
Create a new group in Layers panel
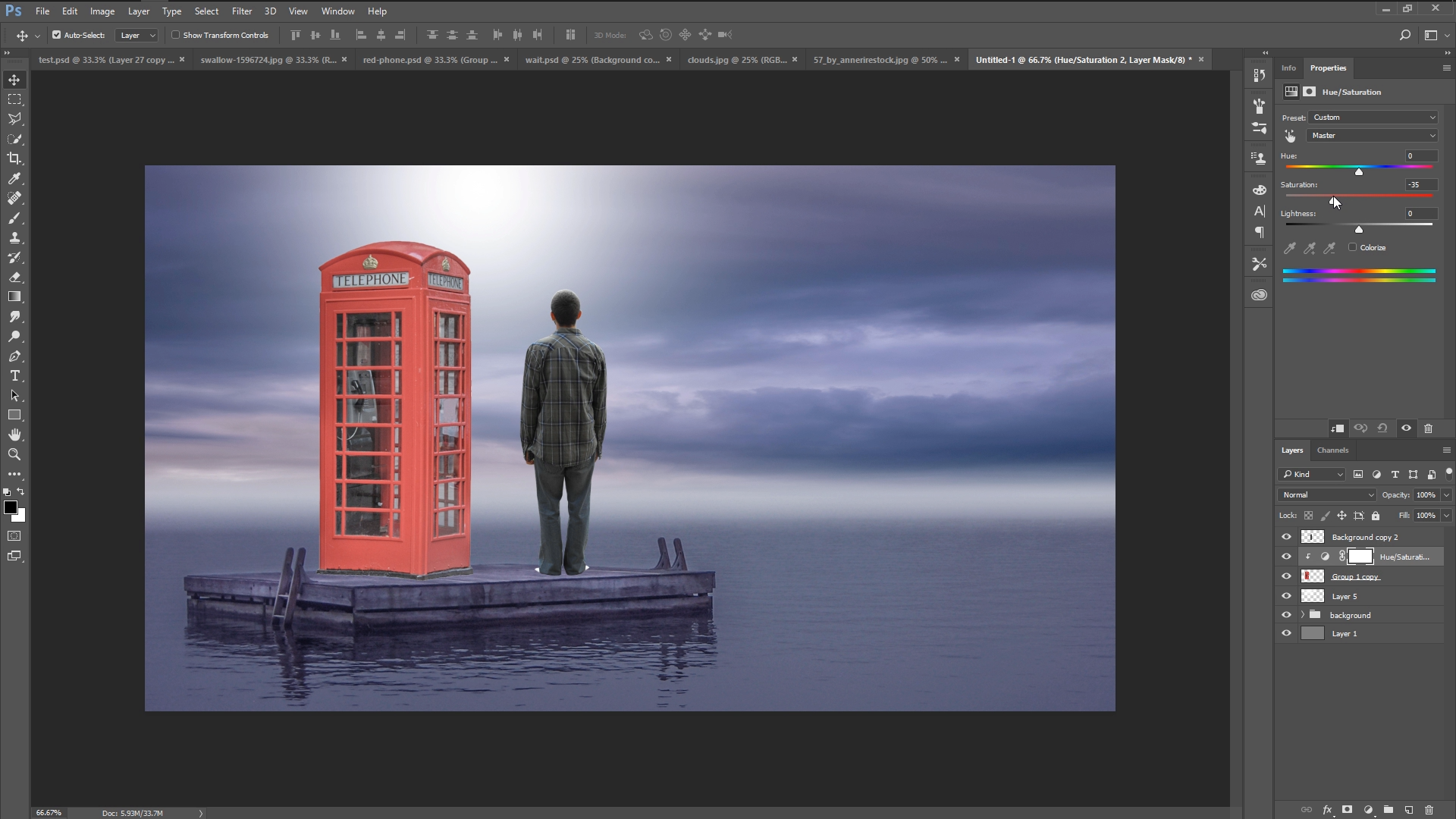pyautogui.click(x=1389, y=810)
